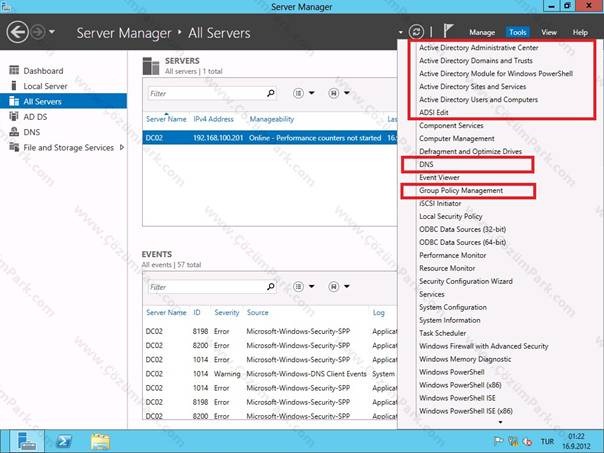604x453 pixels.
Task: Open Local Security Policy
Action: click(x=451, y=216)
